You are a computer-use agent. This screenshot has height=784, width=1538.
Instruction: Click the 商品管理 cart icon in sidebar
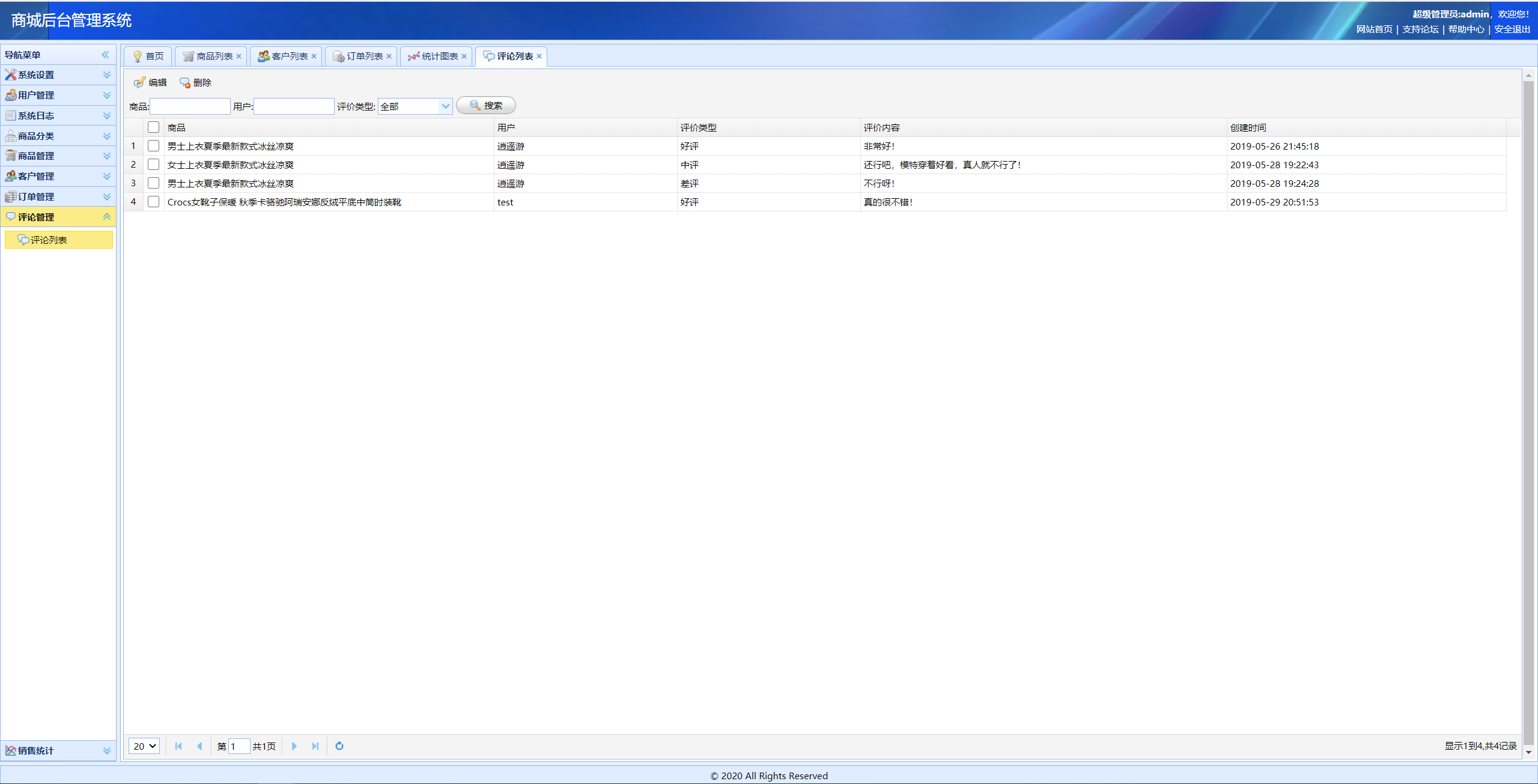tap(11, 156)
